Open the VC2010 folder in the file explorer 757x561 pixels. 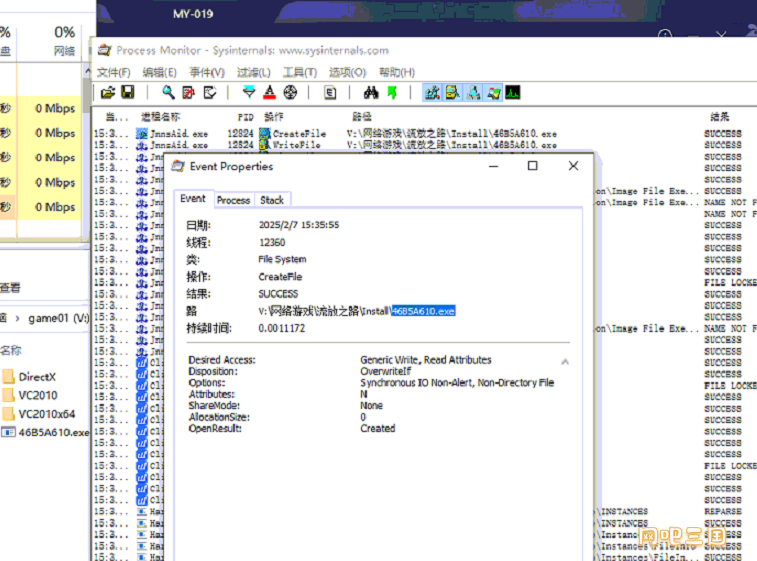[x=30, y=395]
